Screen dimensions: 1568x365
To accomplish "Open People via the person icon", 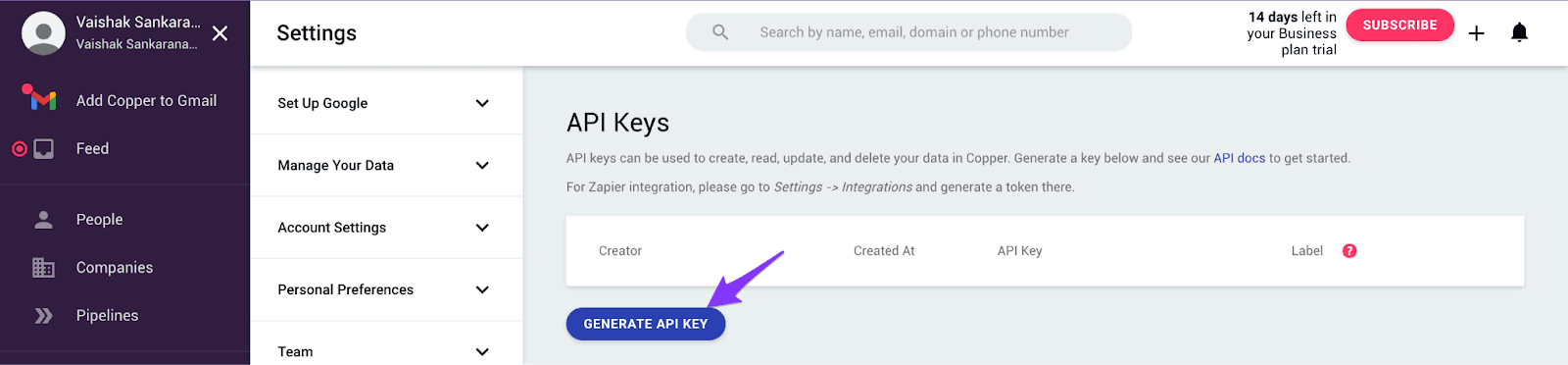I will pos(43,220).
